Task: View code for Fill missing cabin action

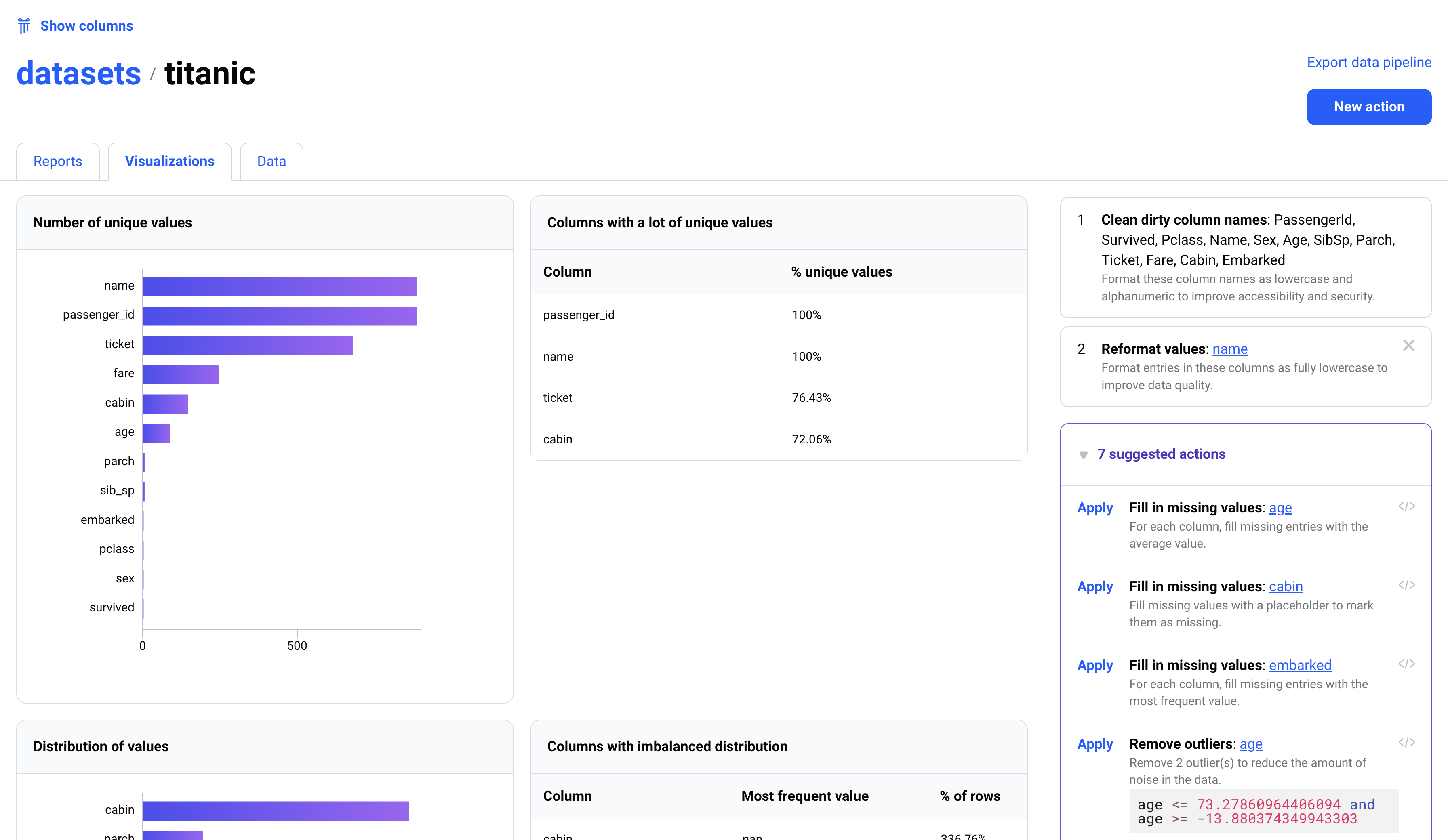Action: point(1406,585)
